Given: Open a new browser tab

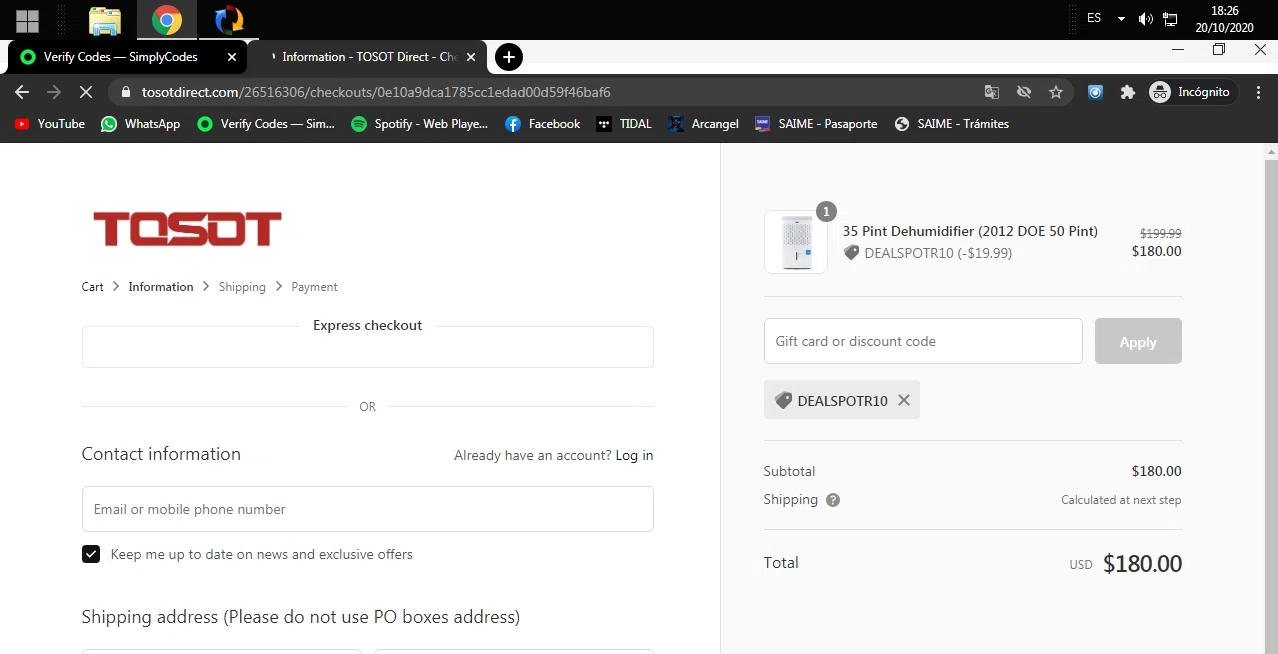Looking at the screenshot, I should (509, 57).
